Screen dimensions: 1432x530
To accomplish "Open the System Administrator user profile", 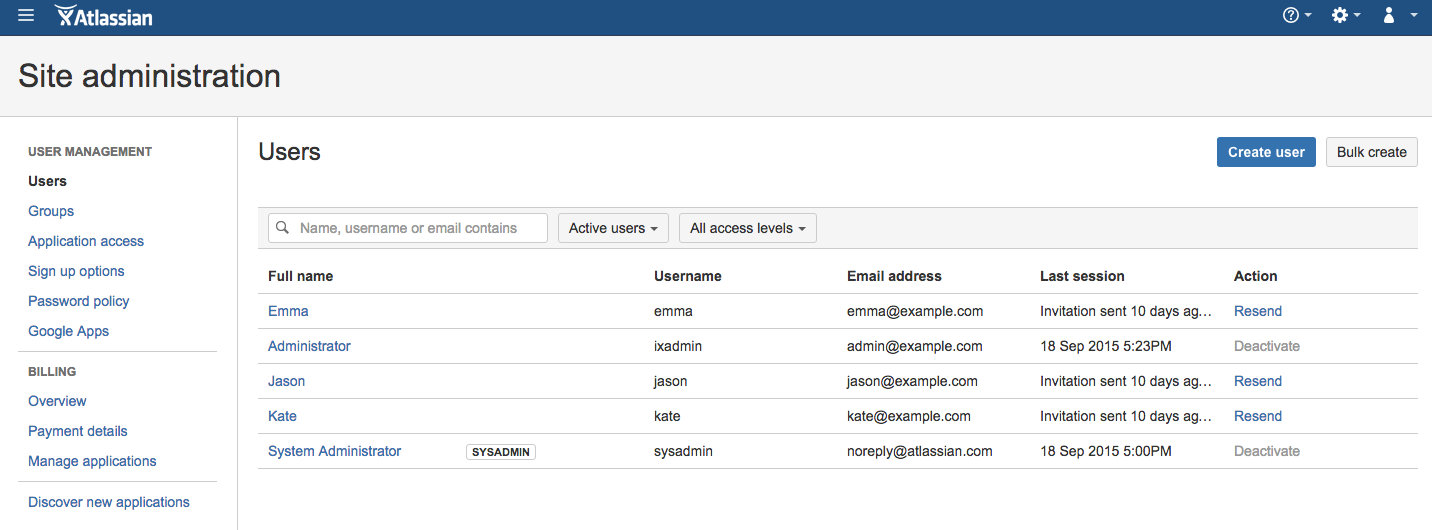I will (x=334, y=451).
